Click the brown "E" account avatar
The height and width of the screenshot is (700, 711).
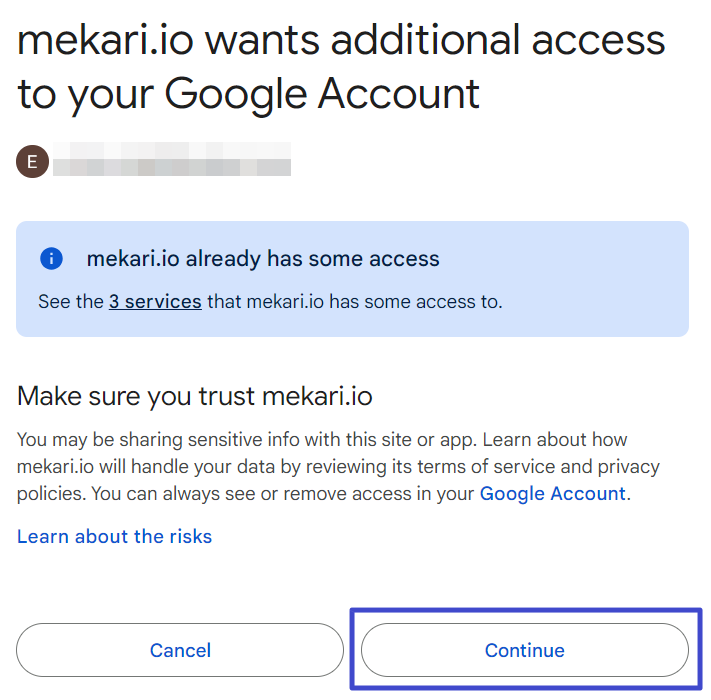[32, 160]
